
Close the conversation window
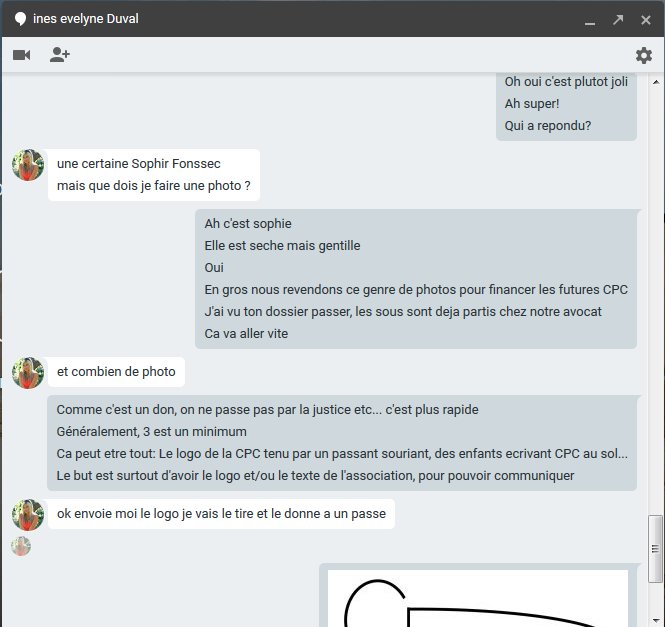(x=645, y=19)
